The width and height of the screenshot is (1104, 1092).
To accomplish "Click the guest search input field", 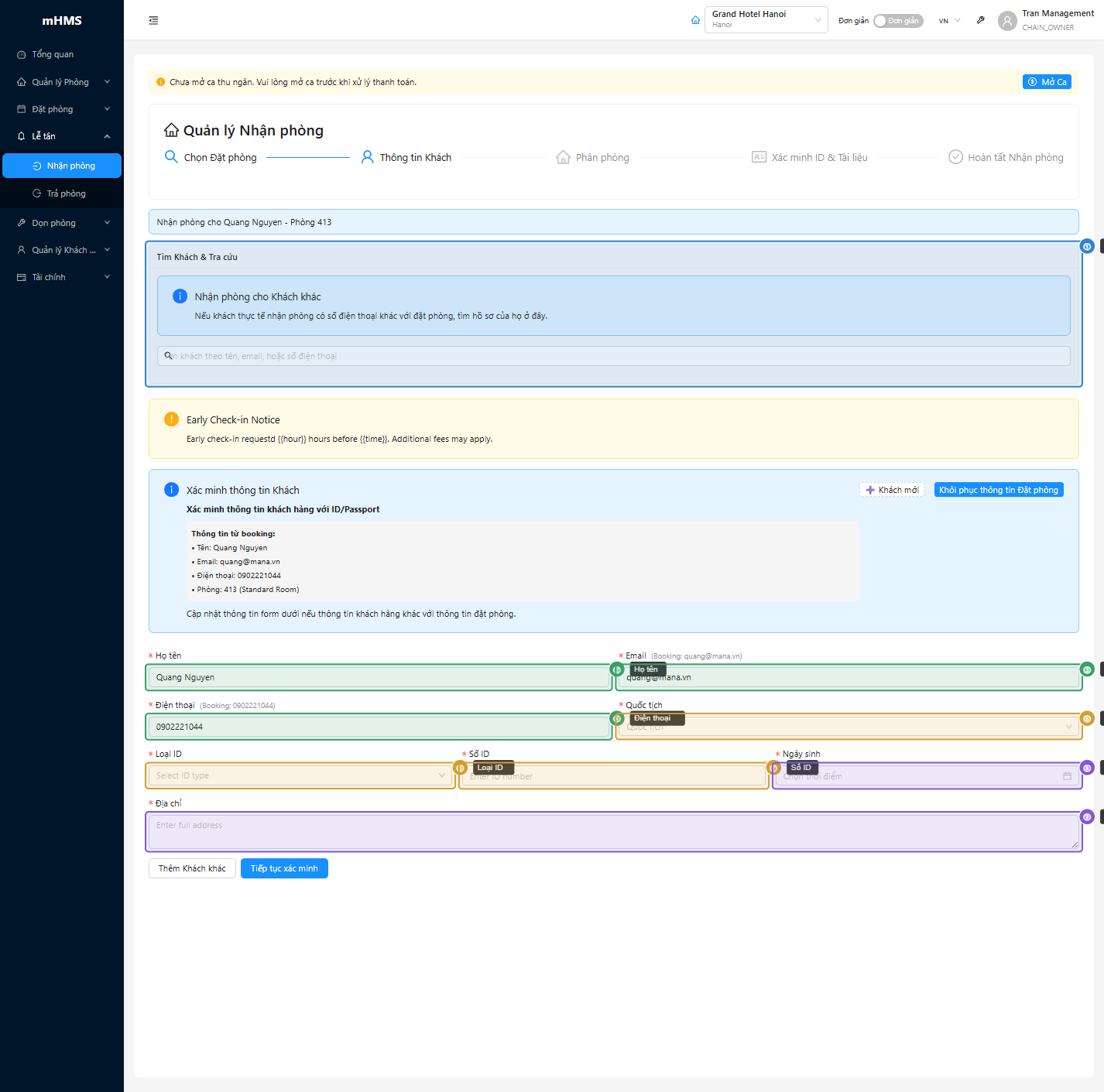I will click(x=613, y=356).
